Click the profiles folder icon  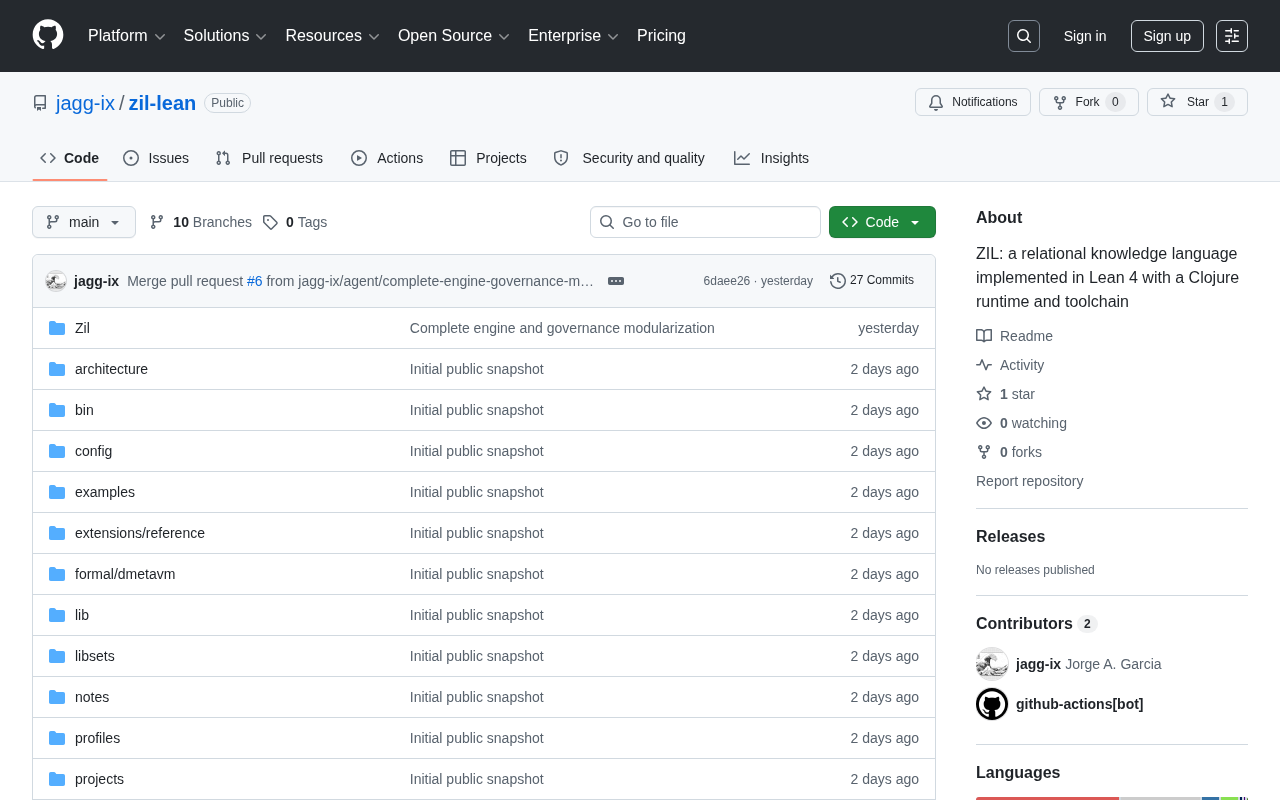(x=57, y=738)
